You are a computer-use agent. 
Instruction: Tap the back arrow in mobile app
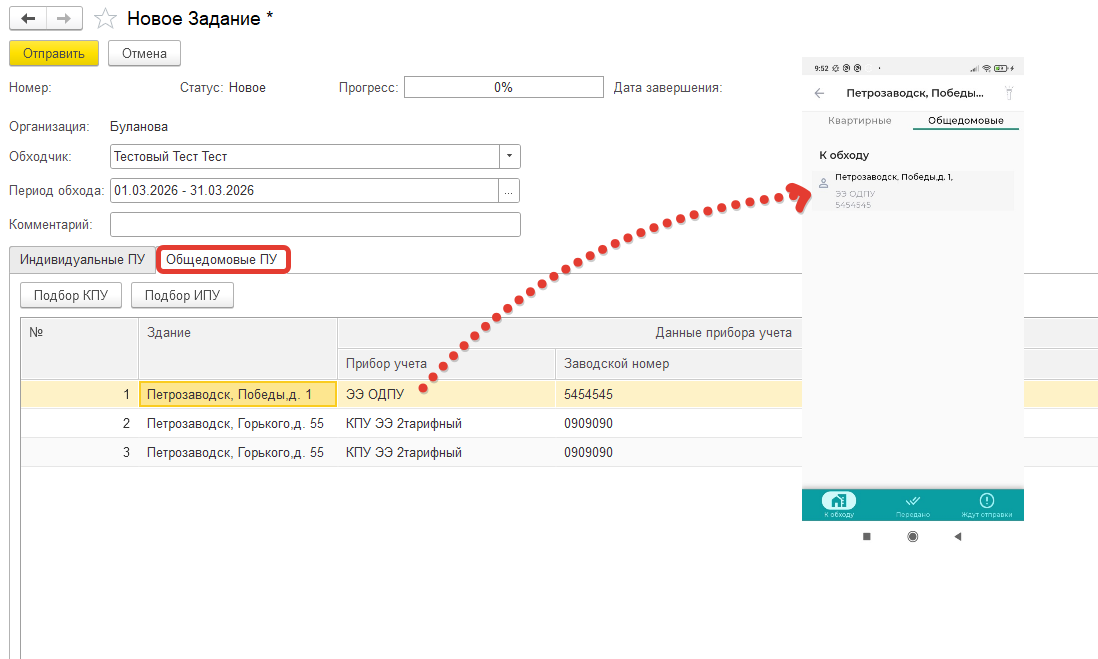[x=820, y=93]
